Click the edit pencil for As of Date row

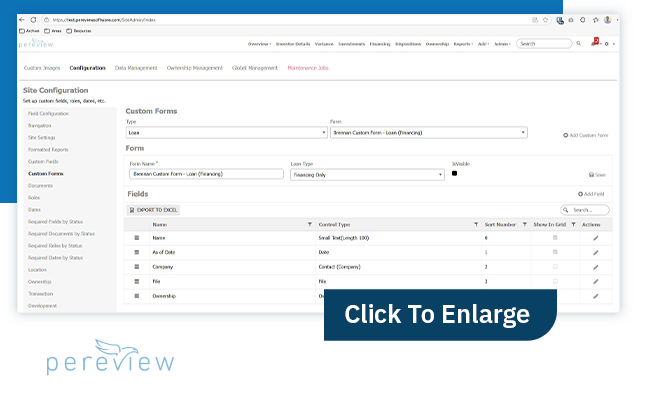pyautogui.click(x=596, y=253)
